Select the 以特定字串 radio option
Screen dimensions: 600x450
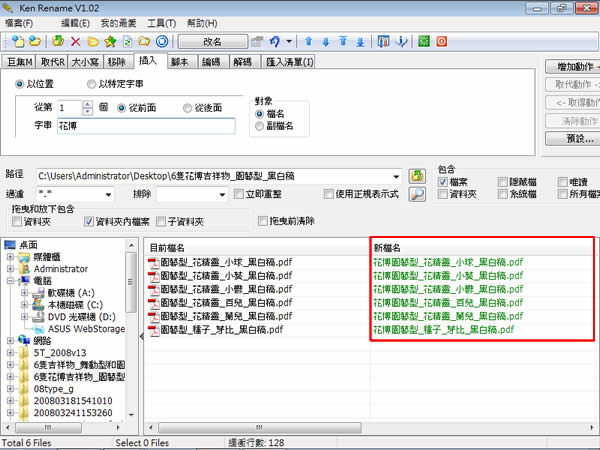click(x=92, y=85)
